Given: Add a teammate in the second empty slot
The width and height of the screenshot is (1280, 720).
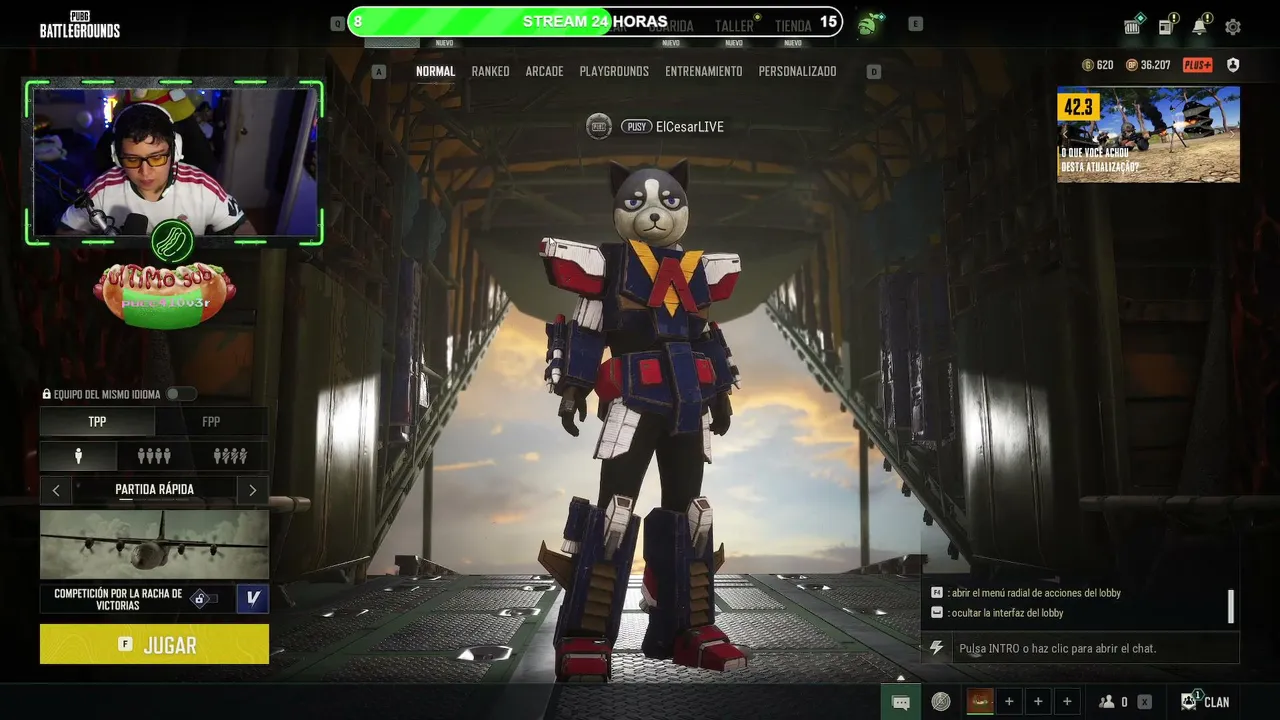Looking at the screenshot, I should (1038, 702).
